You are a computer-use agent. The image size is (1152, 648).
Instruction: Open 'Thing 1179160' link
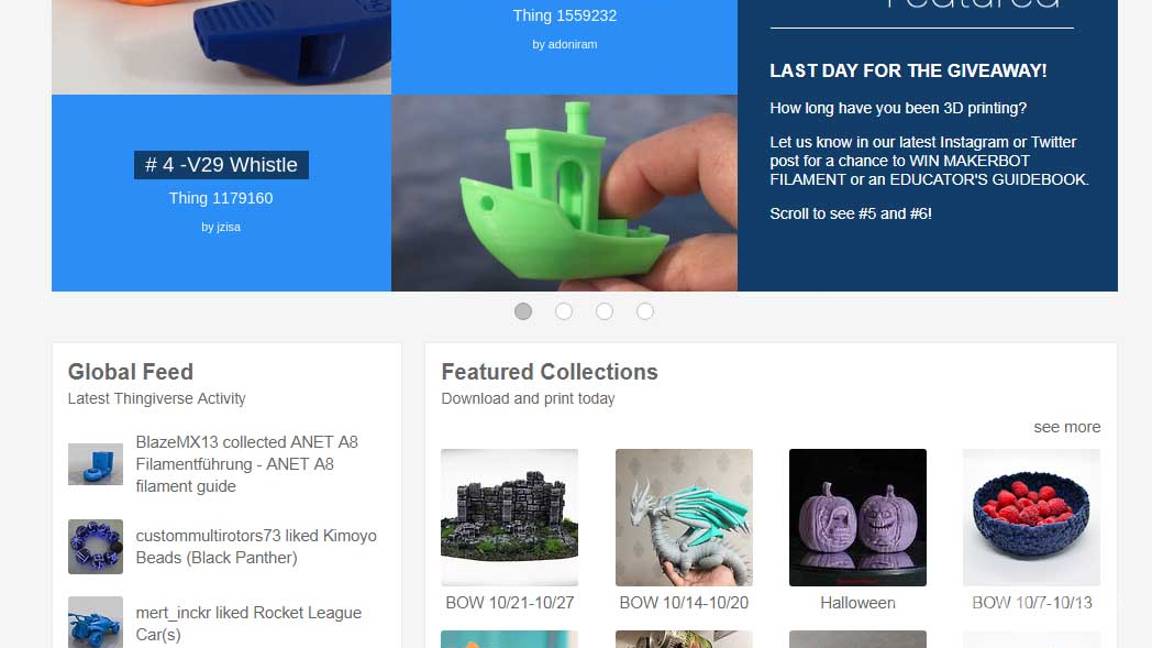pyautogui.click(x=221, y=198)
